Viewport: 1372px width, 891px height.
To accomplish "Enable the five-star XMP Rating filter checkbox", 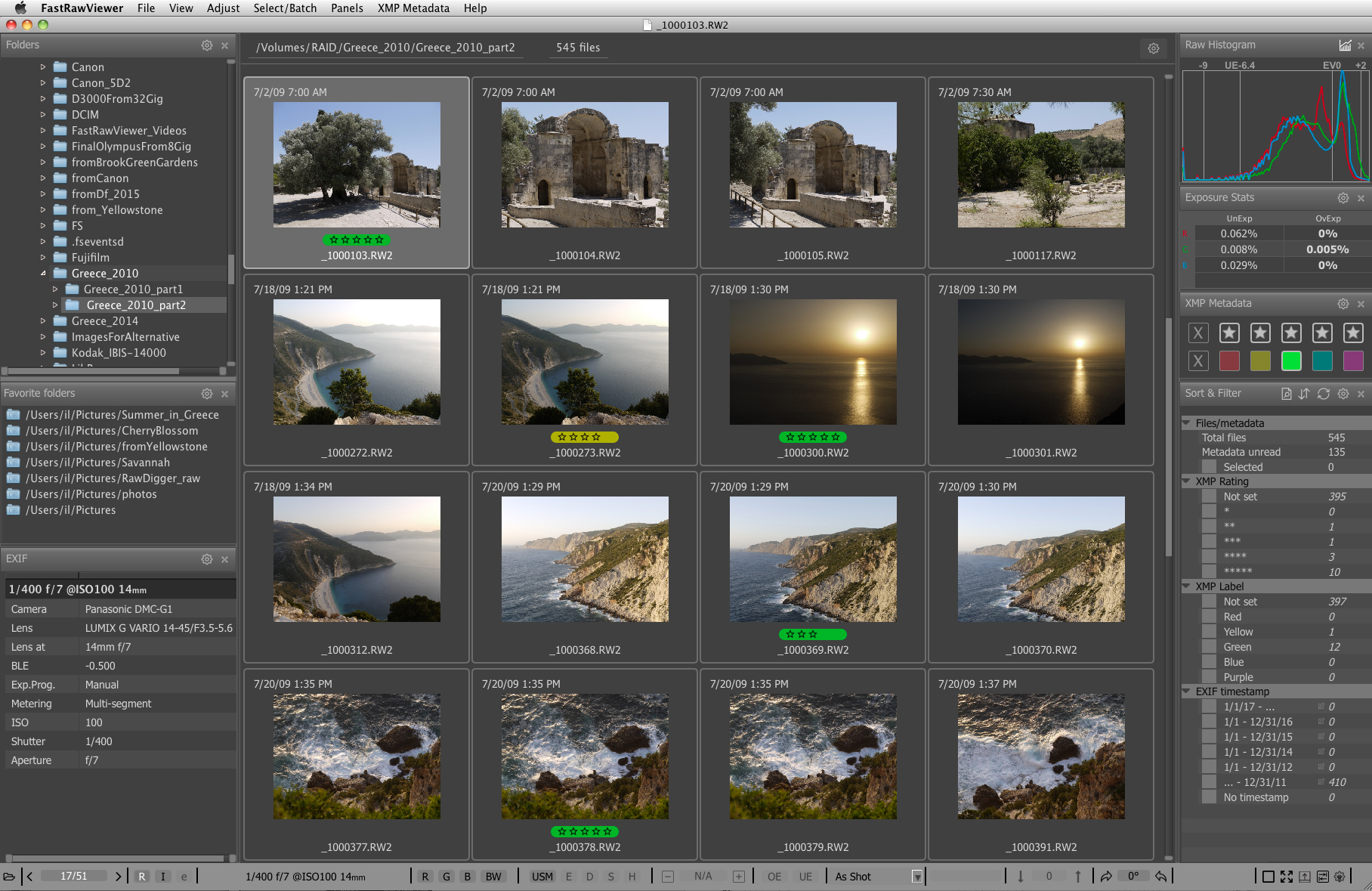I will click(1209, 572).
